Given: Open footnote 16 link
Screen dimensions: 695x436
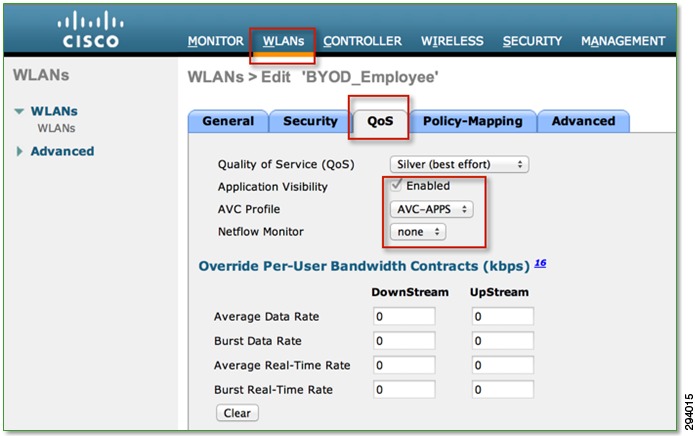Looking at the screenshot, I should coord(540,263).
